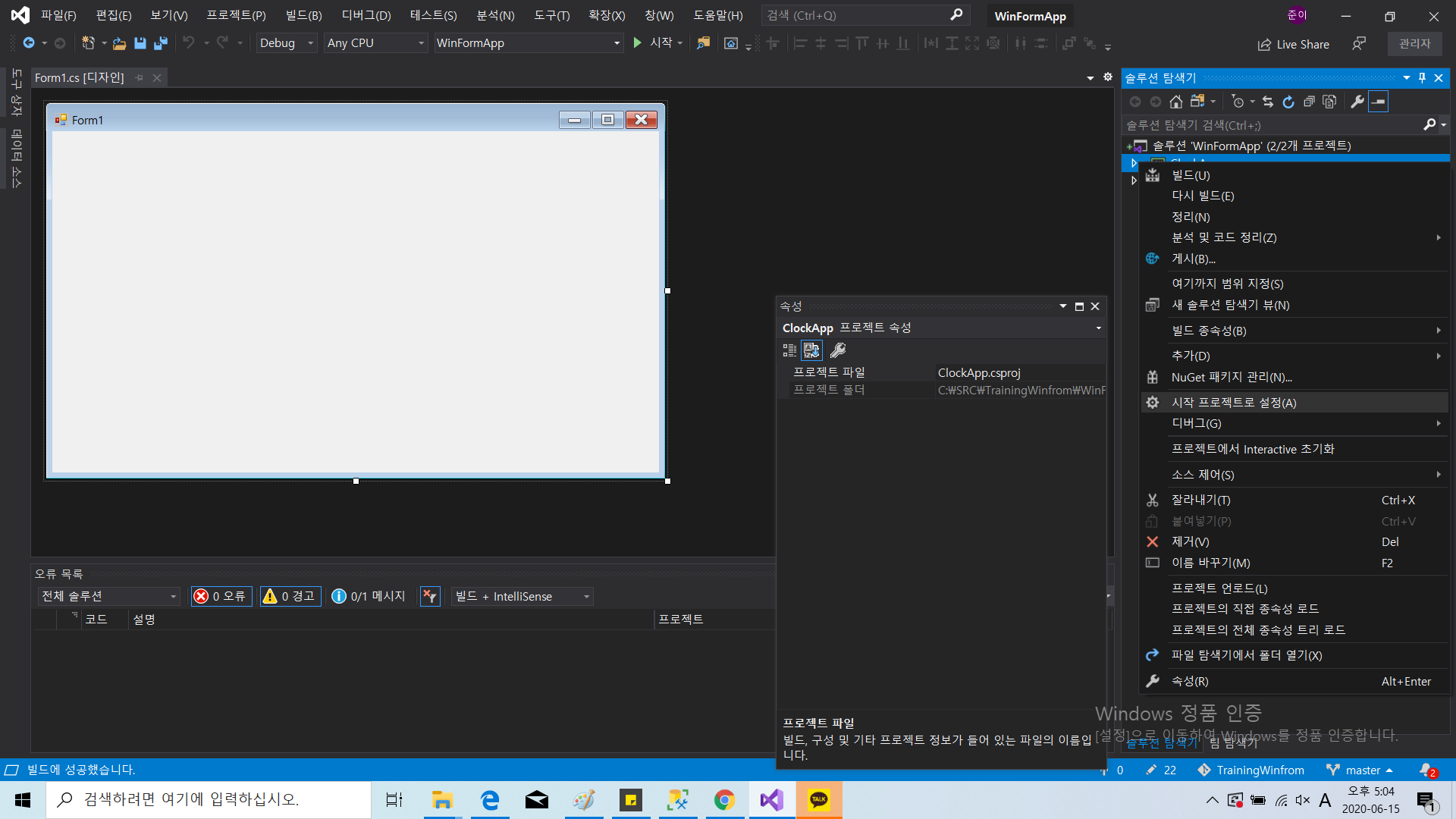The height and width of the screenshot is (819, 1456).
Task: Toggle the 0 오류 errors filter
Action: click(221, 597)
